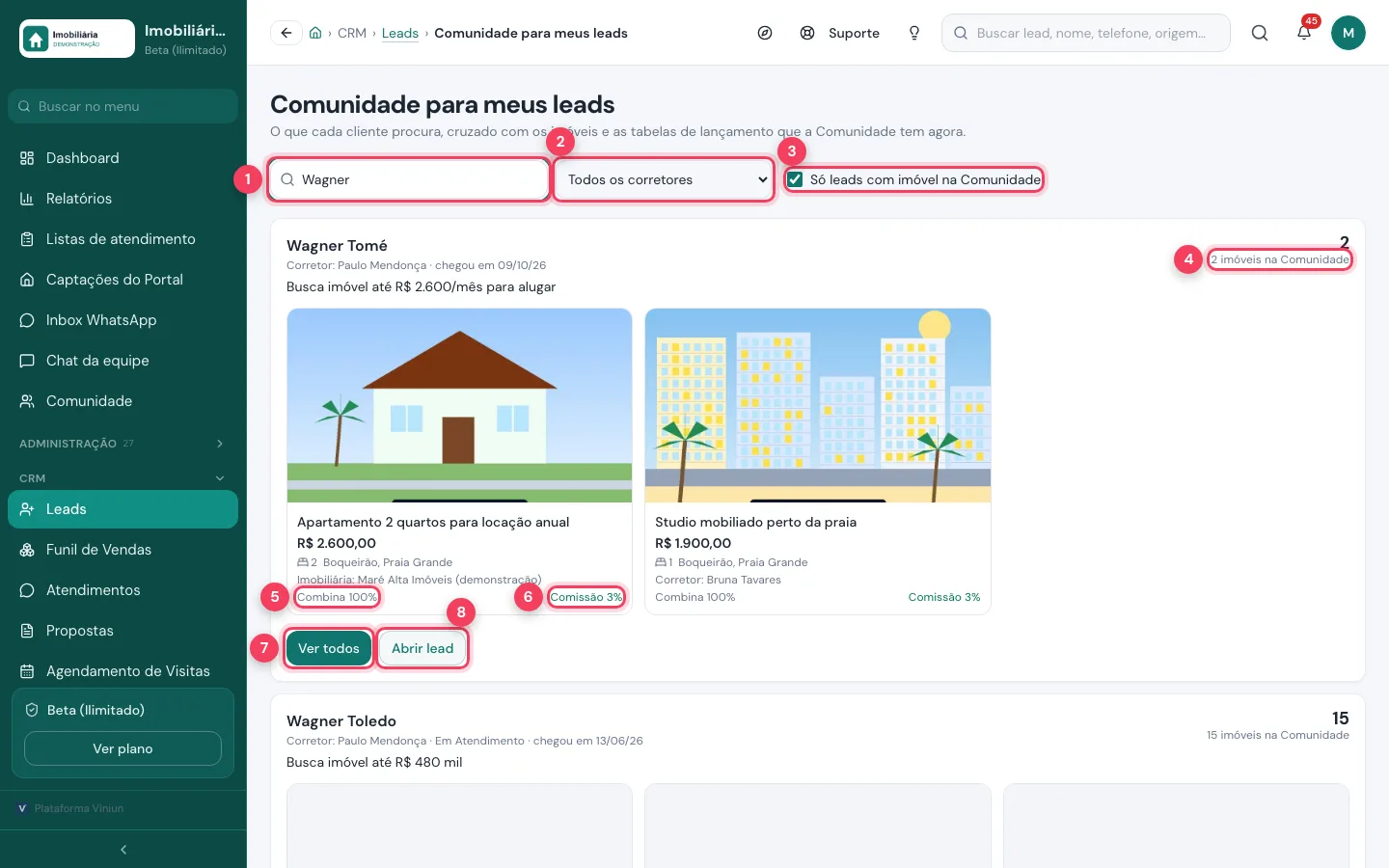This screenshot has height=868, width=1389.
Task: Open the home icon in breadcrumb
Action: pos(315,33)
